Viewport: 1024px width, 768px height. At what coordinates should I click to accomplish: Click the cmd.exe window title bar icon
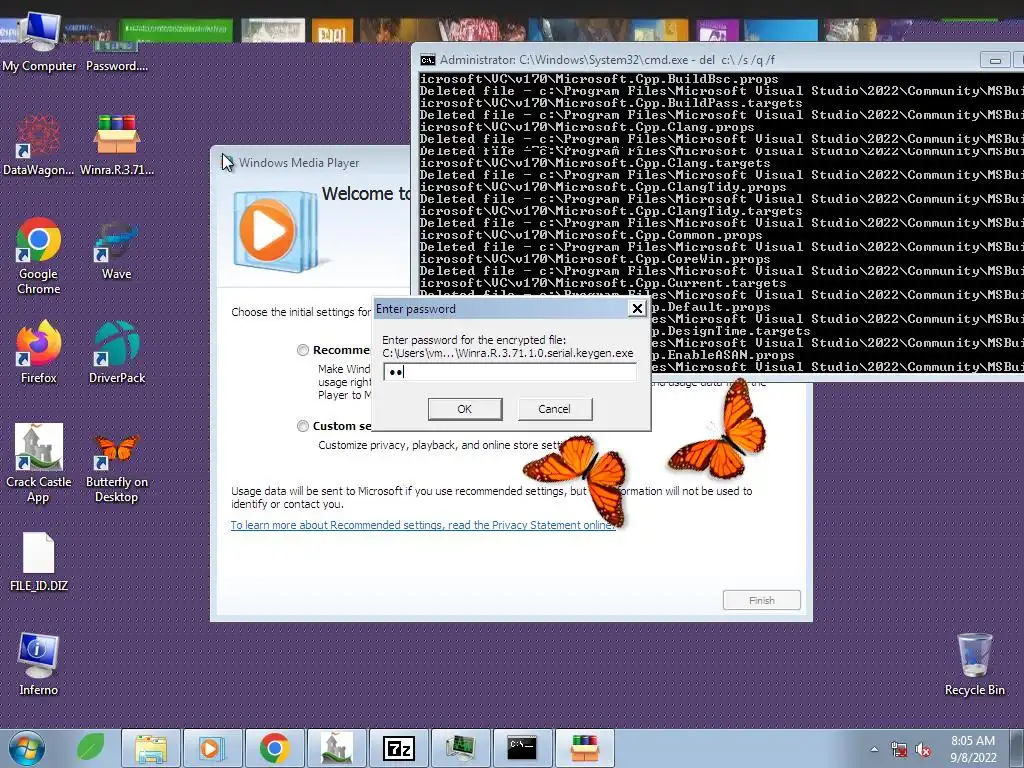tap(428, 60)
